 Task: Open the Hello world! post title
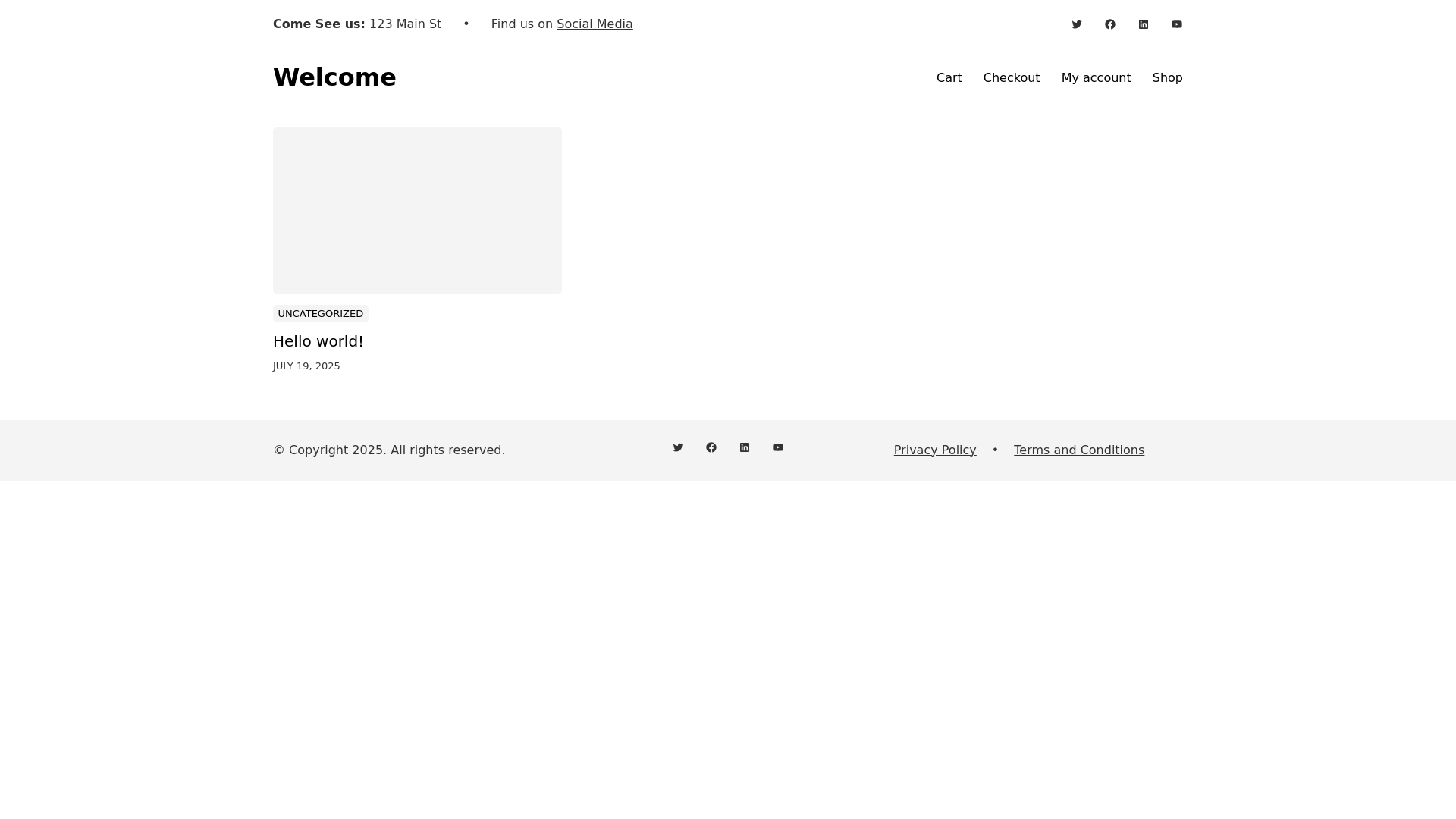click(318, 341)
